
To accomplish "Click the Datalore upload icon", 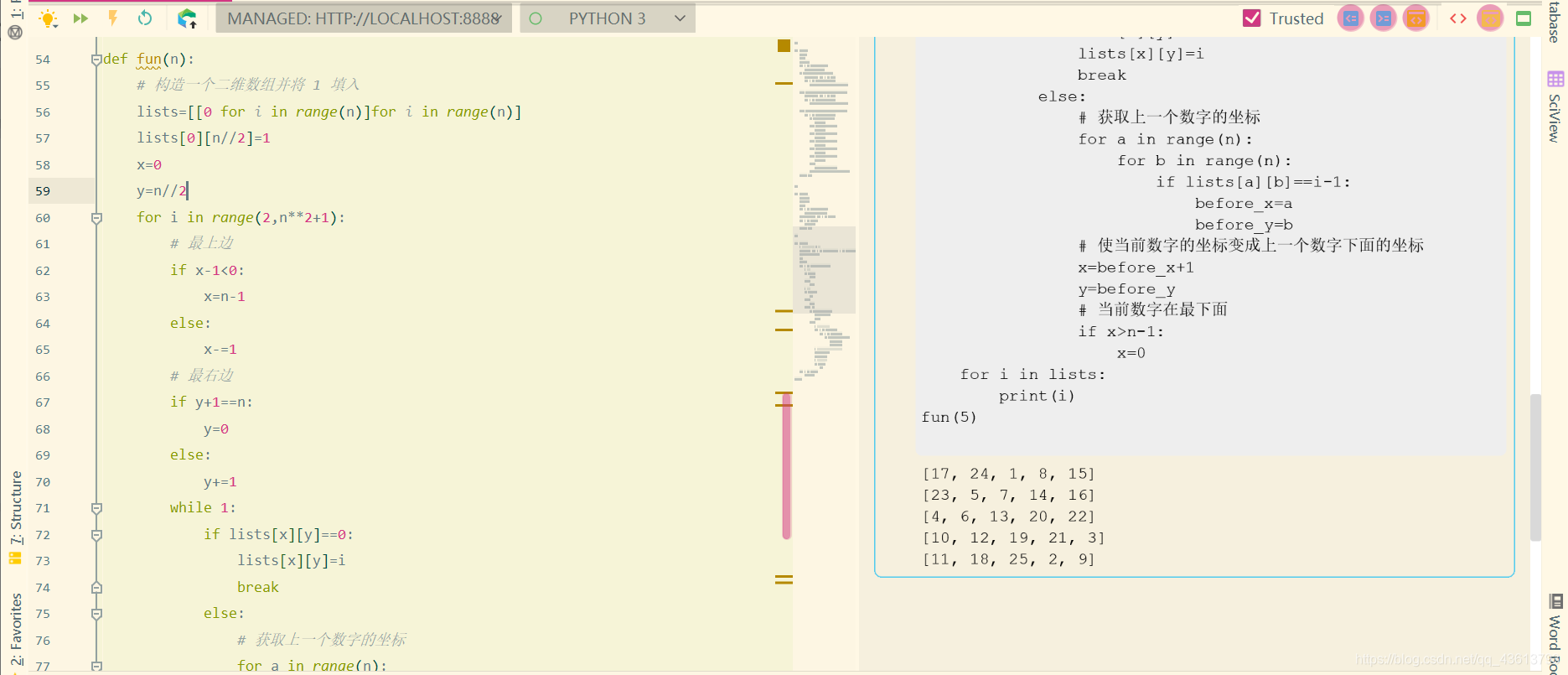I will tap(187, 18).
